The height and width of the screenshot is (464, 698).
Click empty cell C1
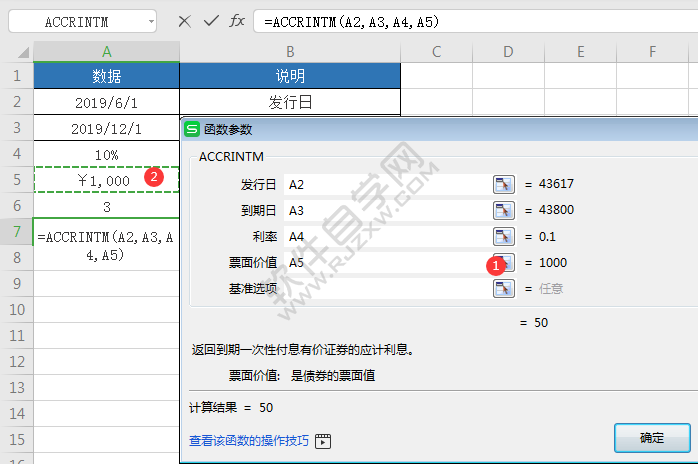[436, 76]
